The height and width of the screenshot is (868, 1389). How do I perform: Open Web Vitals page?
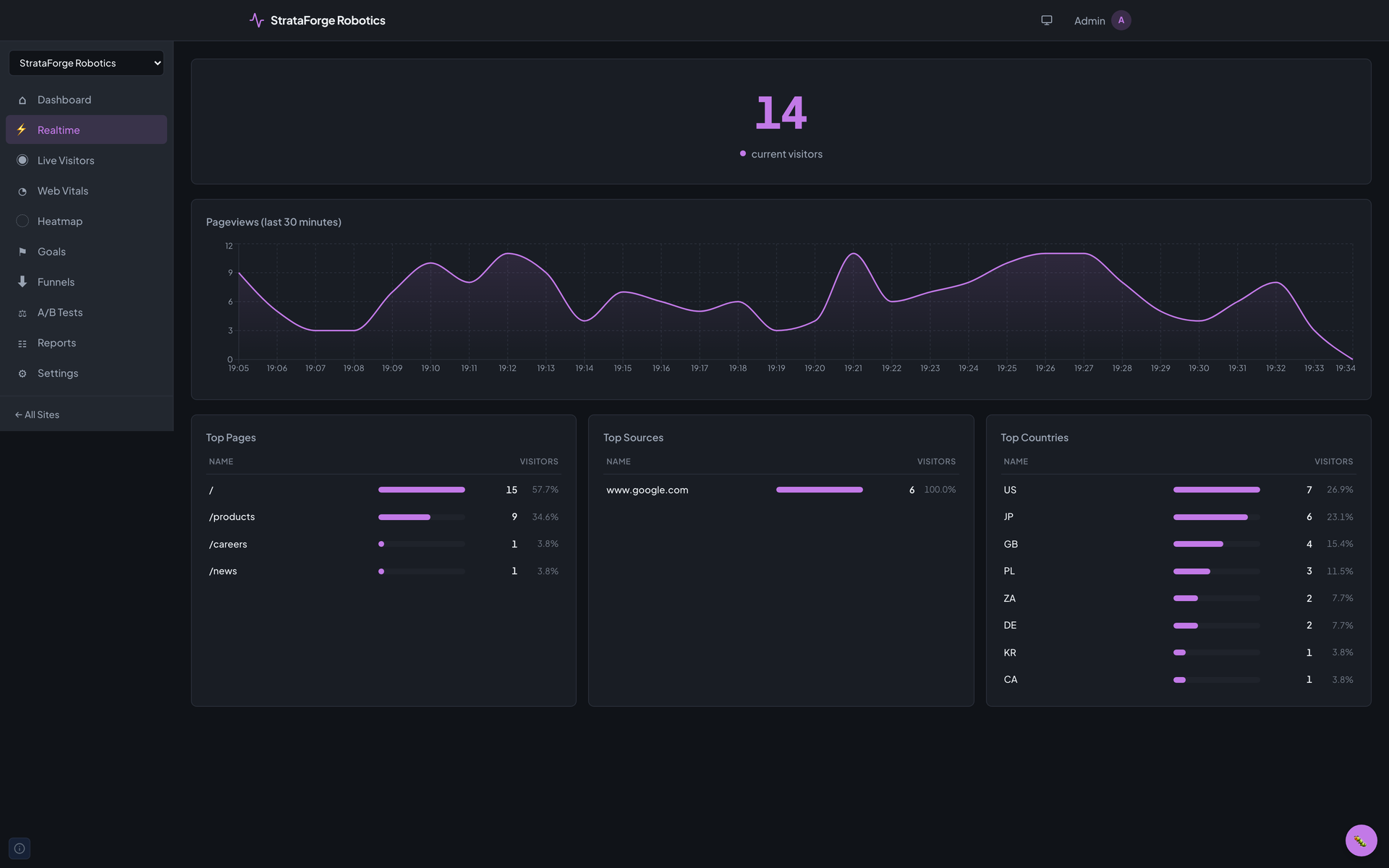[x=86, y=191]
